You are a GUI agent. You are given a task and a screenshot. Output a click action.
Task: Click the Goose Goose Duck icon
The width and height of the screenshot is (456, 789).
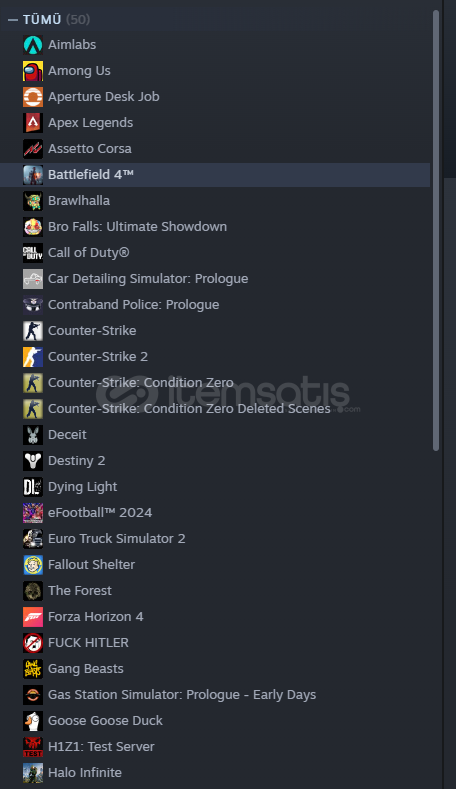coord(33,721)
